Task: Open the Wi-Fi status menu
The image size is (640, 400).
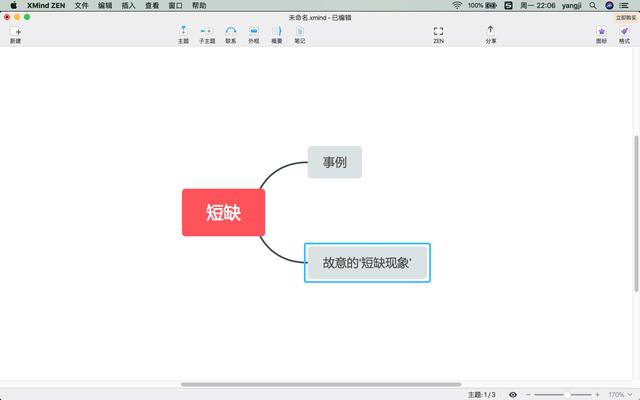Action: click(457, 5)
